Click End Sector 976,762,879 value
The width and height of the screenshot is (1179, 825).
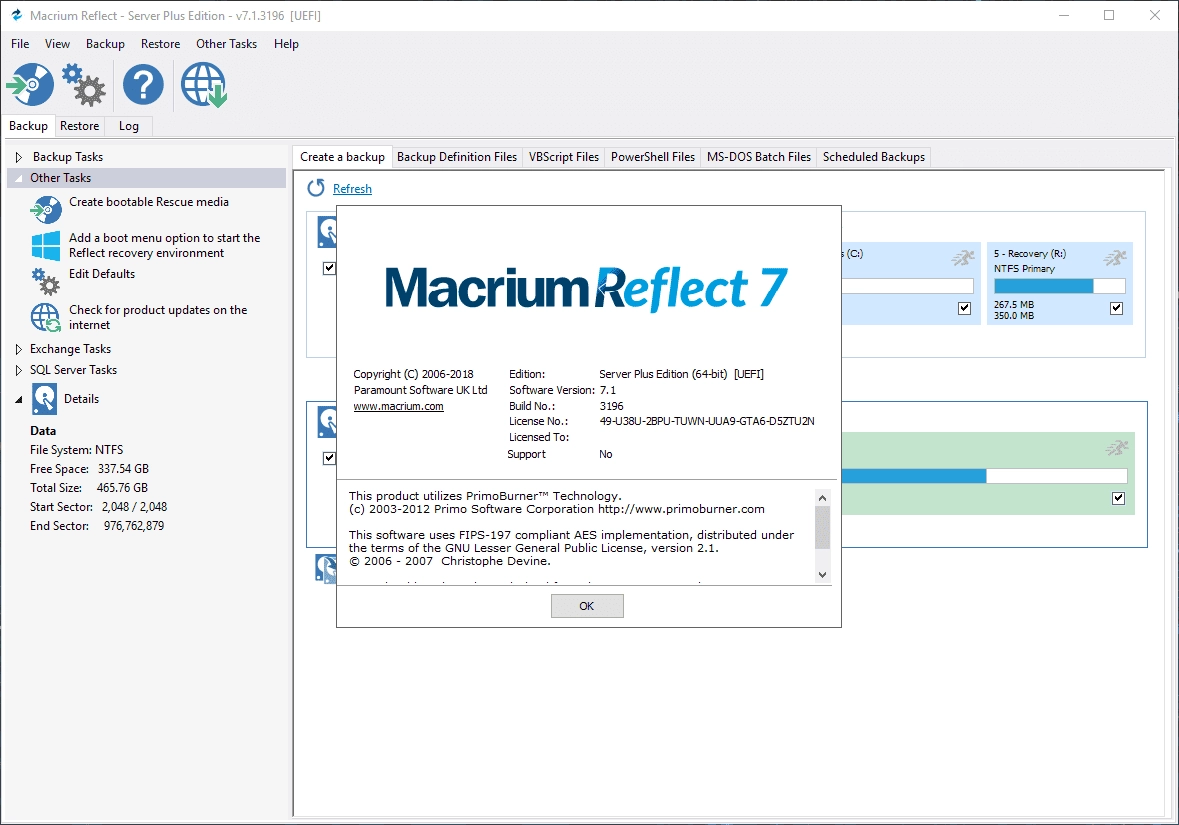coord(134,526)
